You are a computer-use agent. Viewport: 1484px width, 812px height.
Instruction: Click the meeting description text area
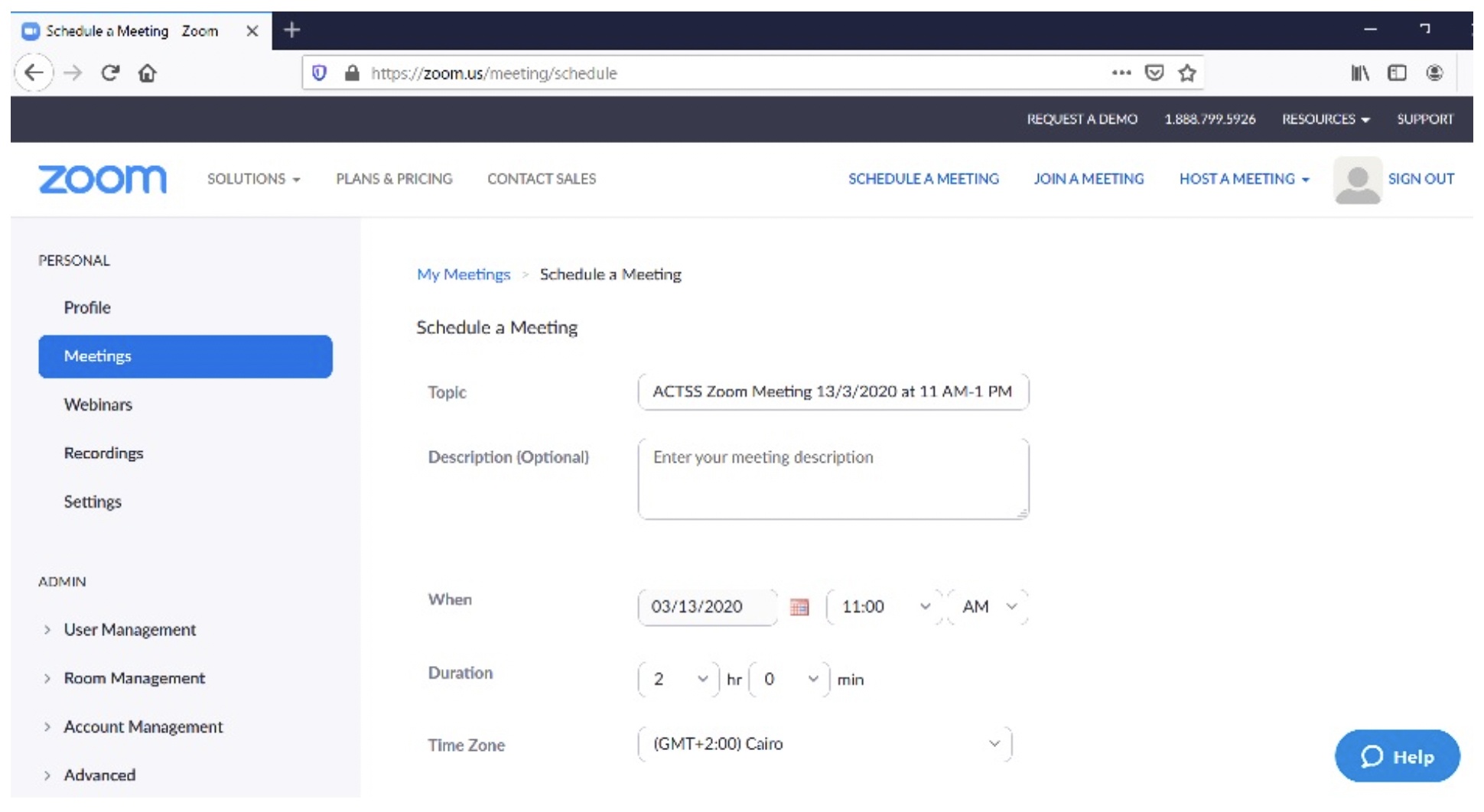tap(833, 479)
